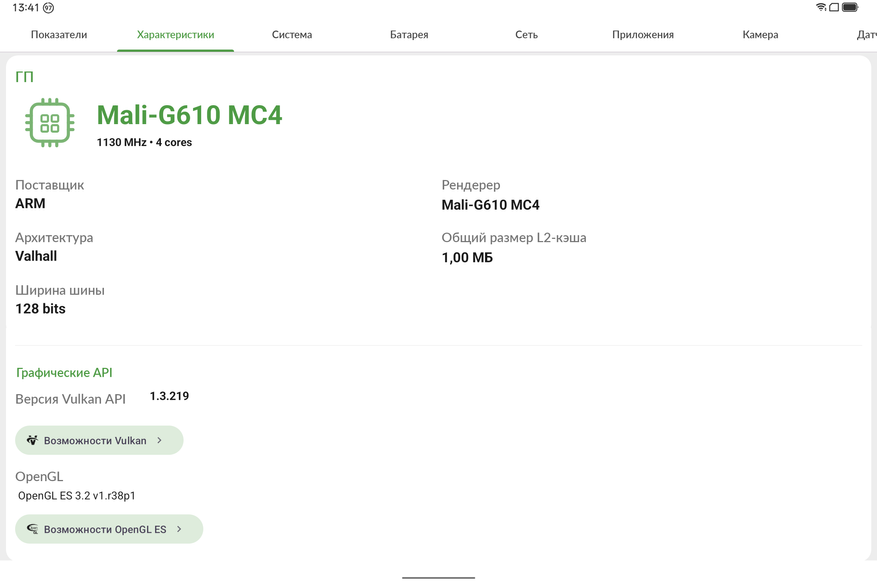
Task: Select the Характеристики tab
Action: (x=175, y=35)
